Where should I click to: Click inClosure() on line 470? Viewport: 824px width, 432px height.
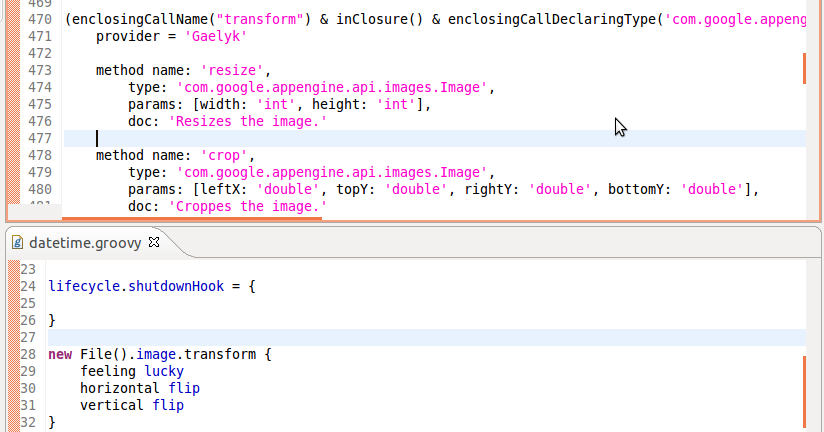coord(379,19)
